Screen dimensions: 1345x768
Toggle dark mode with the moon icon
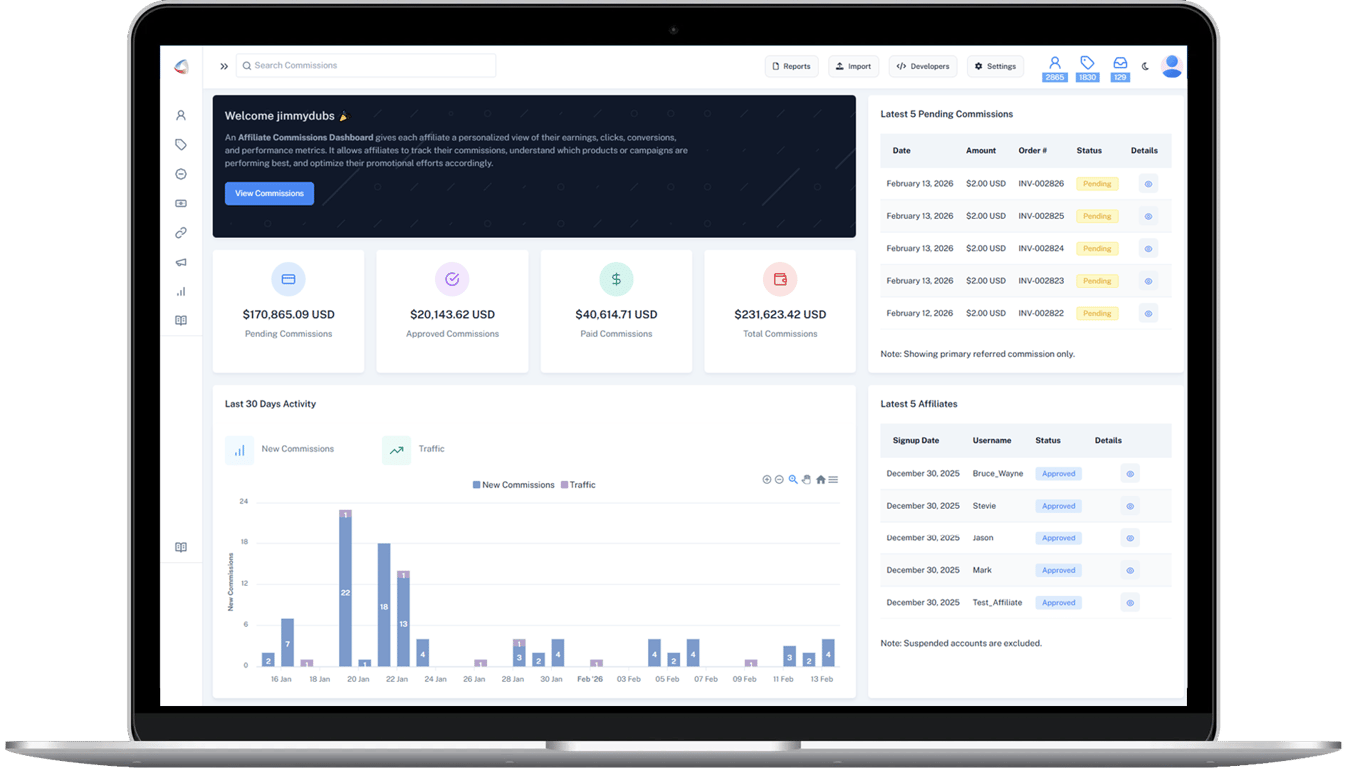1146,66
